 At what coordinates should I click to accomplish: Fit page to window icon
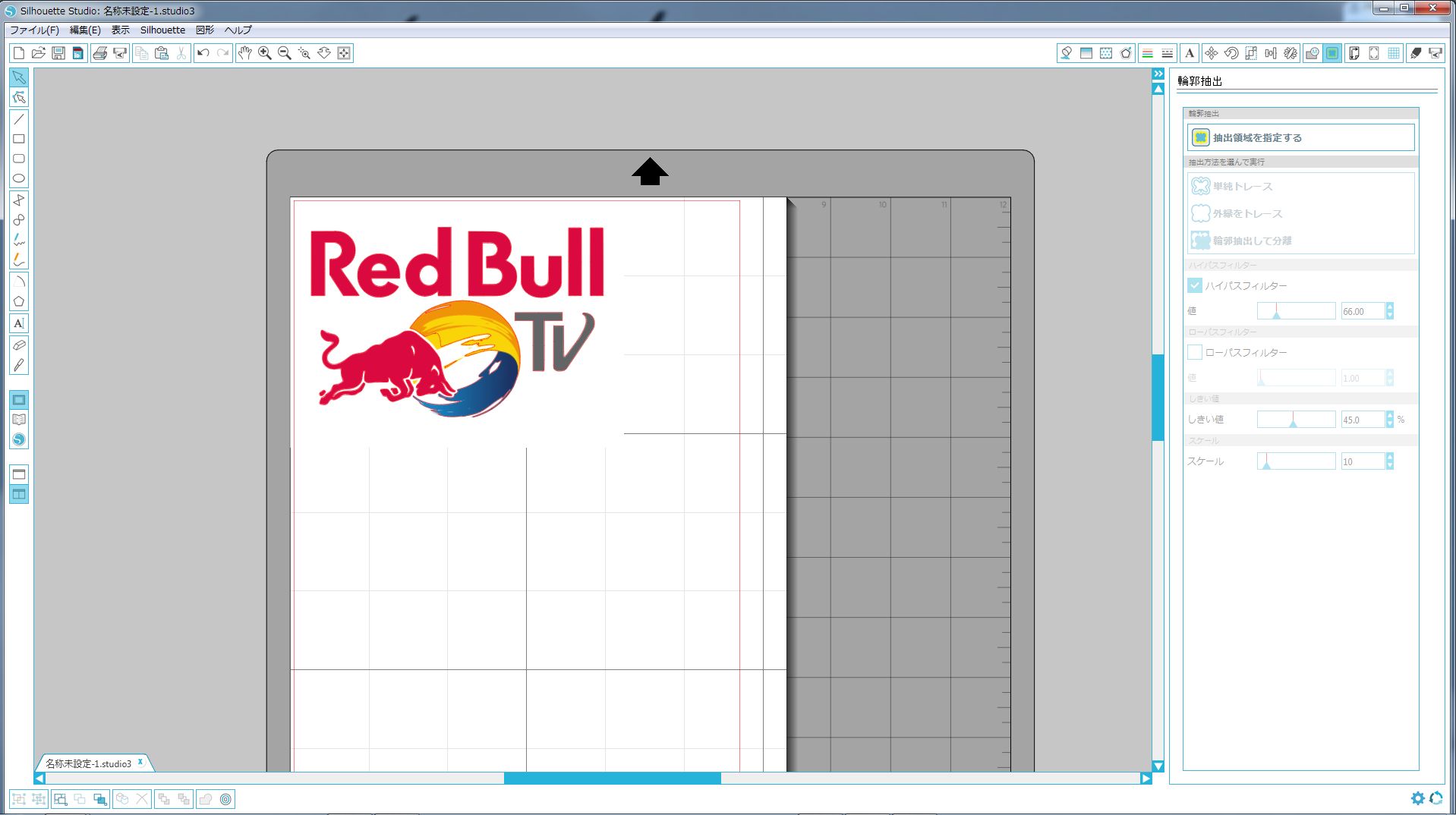[344, 53]
